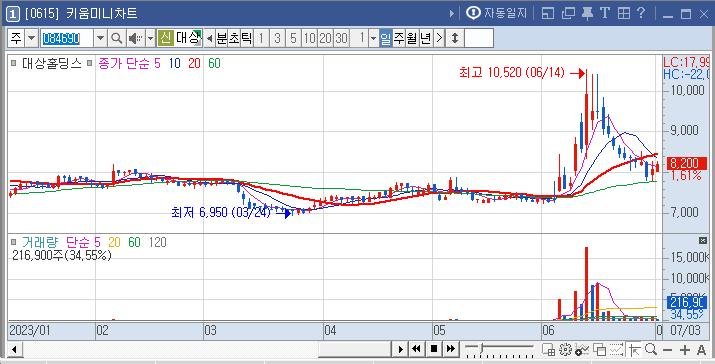
Task: Click the stock code search magnifier icon
Action: tap(116, 38)
